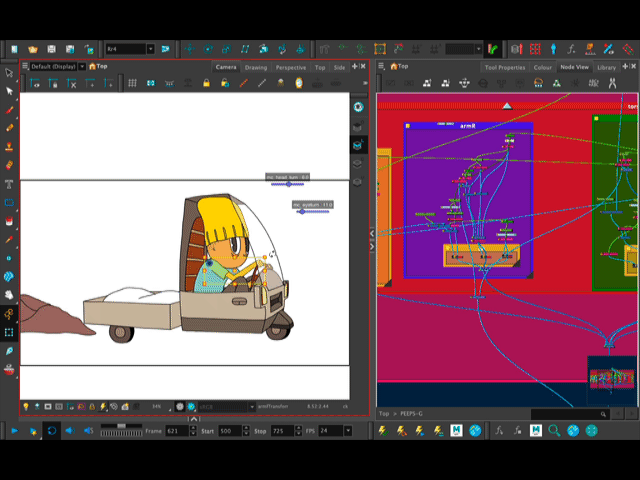Viewport: 640px width, 480px height.
Task: Toggle the loop playback button
Action: point(52,430)
